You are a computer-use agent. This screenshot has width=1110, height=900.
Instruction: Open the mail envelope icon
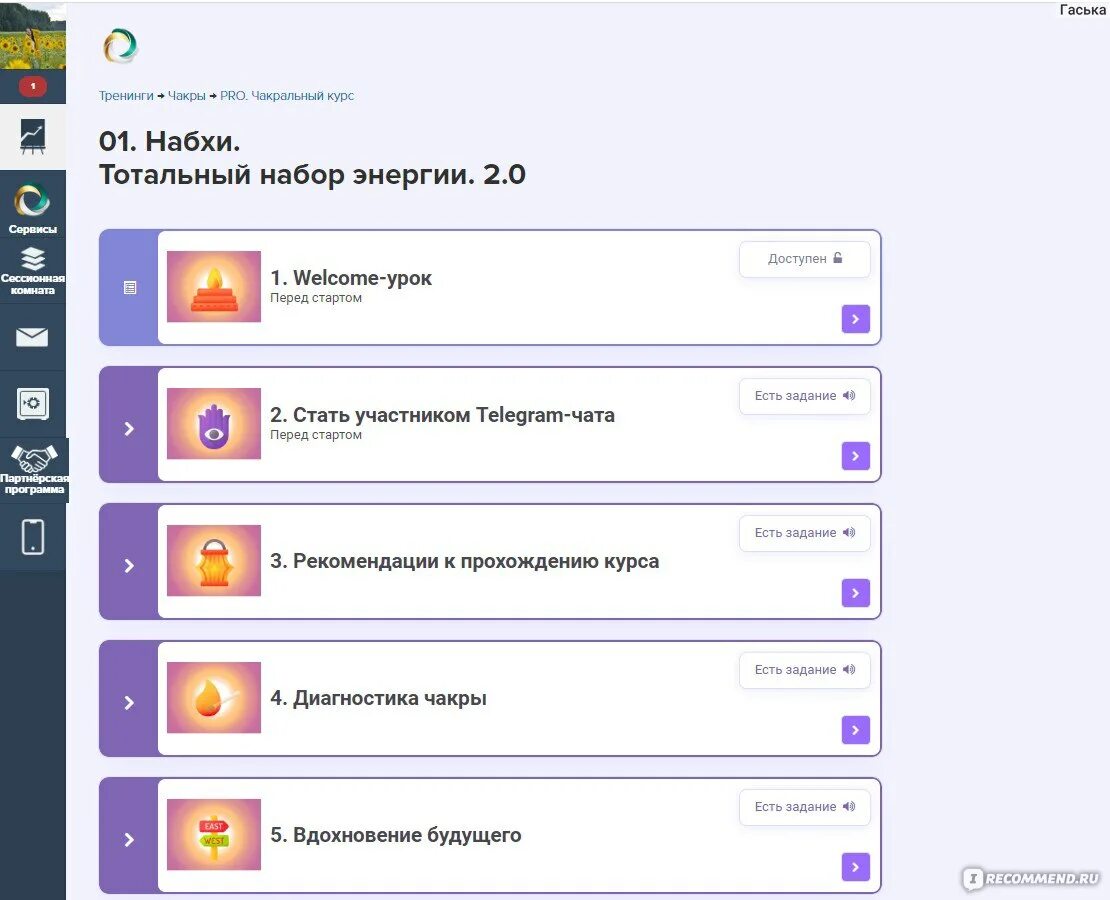tap(33, 337)
